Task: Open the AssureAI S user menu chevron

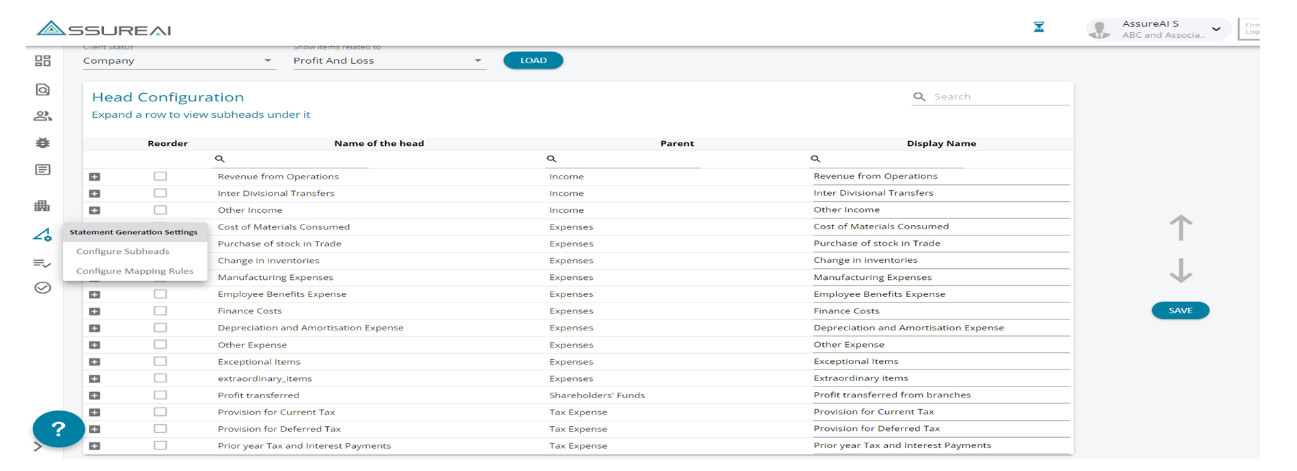Action: (1216, 29)
